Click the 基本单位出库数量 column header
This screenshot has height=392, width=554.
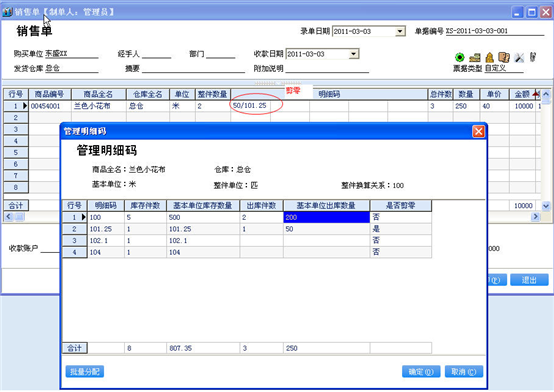pyautogui.click(x=326, y=206)
